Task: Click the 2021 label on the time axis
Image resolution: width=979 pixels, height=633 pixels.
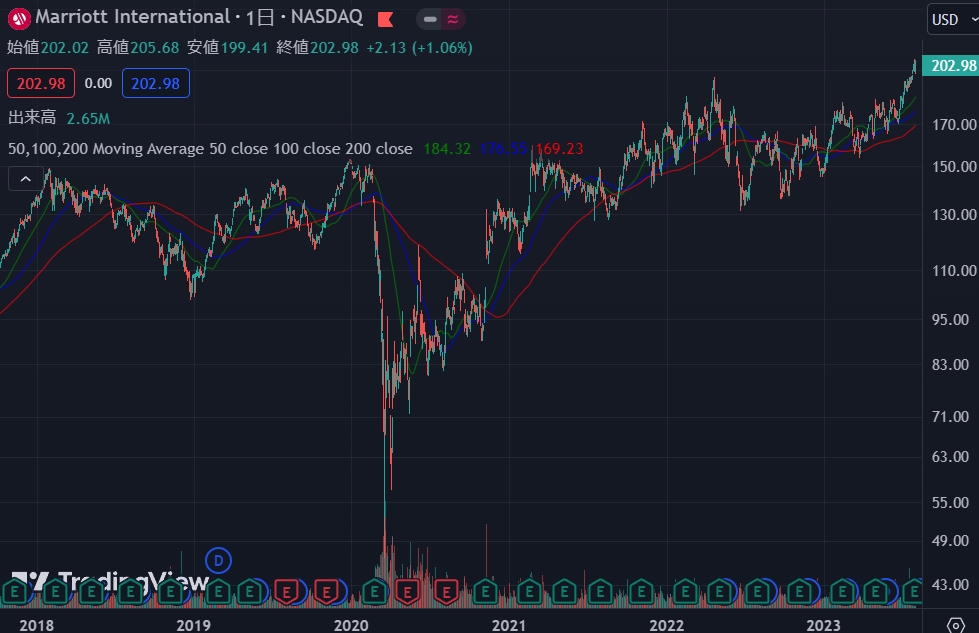Action: [509, 626]
